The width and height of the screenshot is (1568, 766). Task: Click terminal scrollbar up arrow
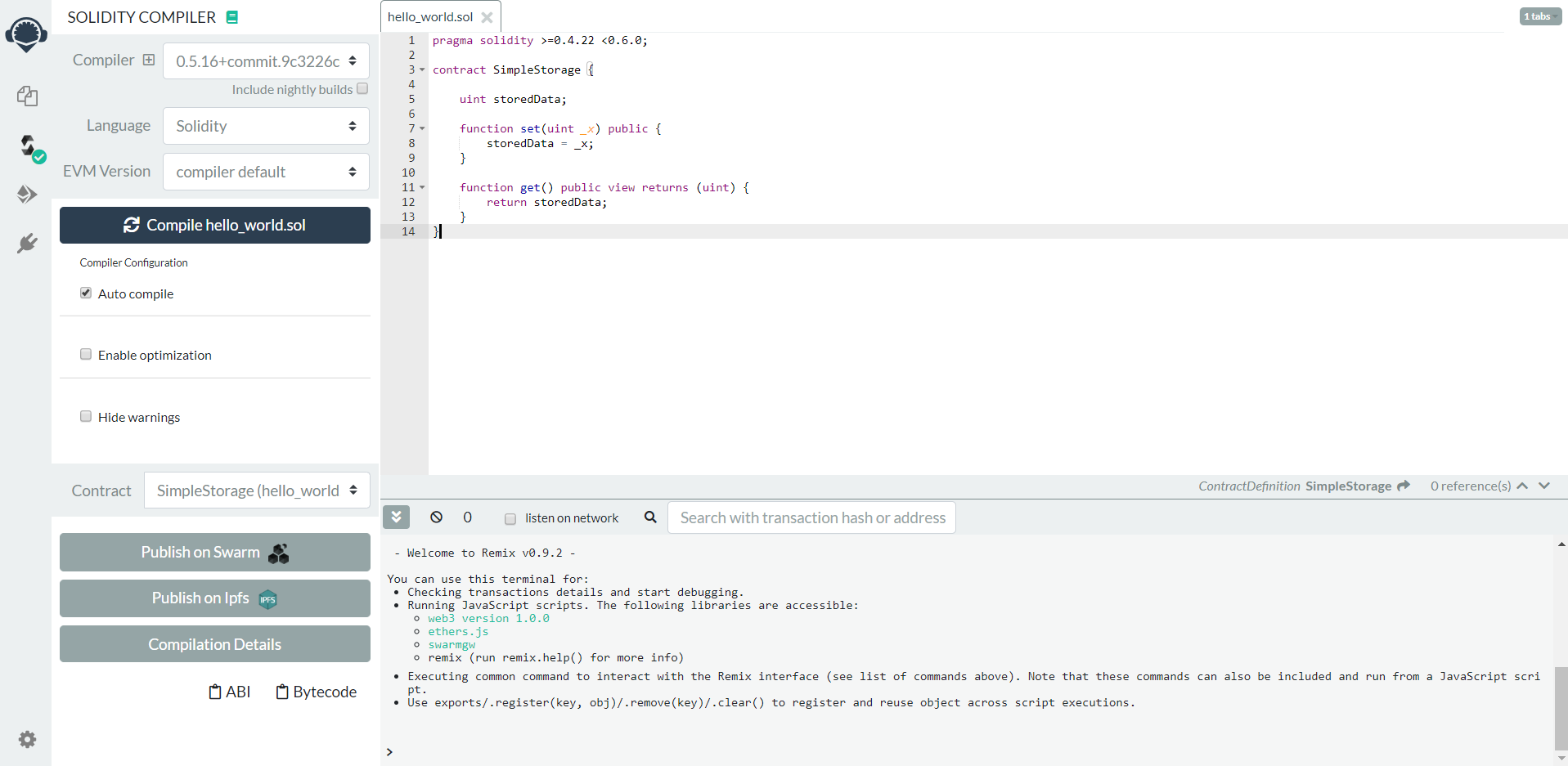pyautogui.click(x=1561, y=544)
